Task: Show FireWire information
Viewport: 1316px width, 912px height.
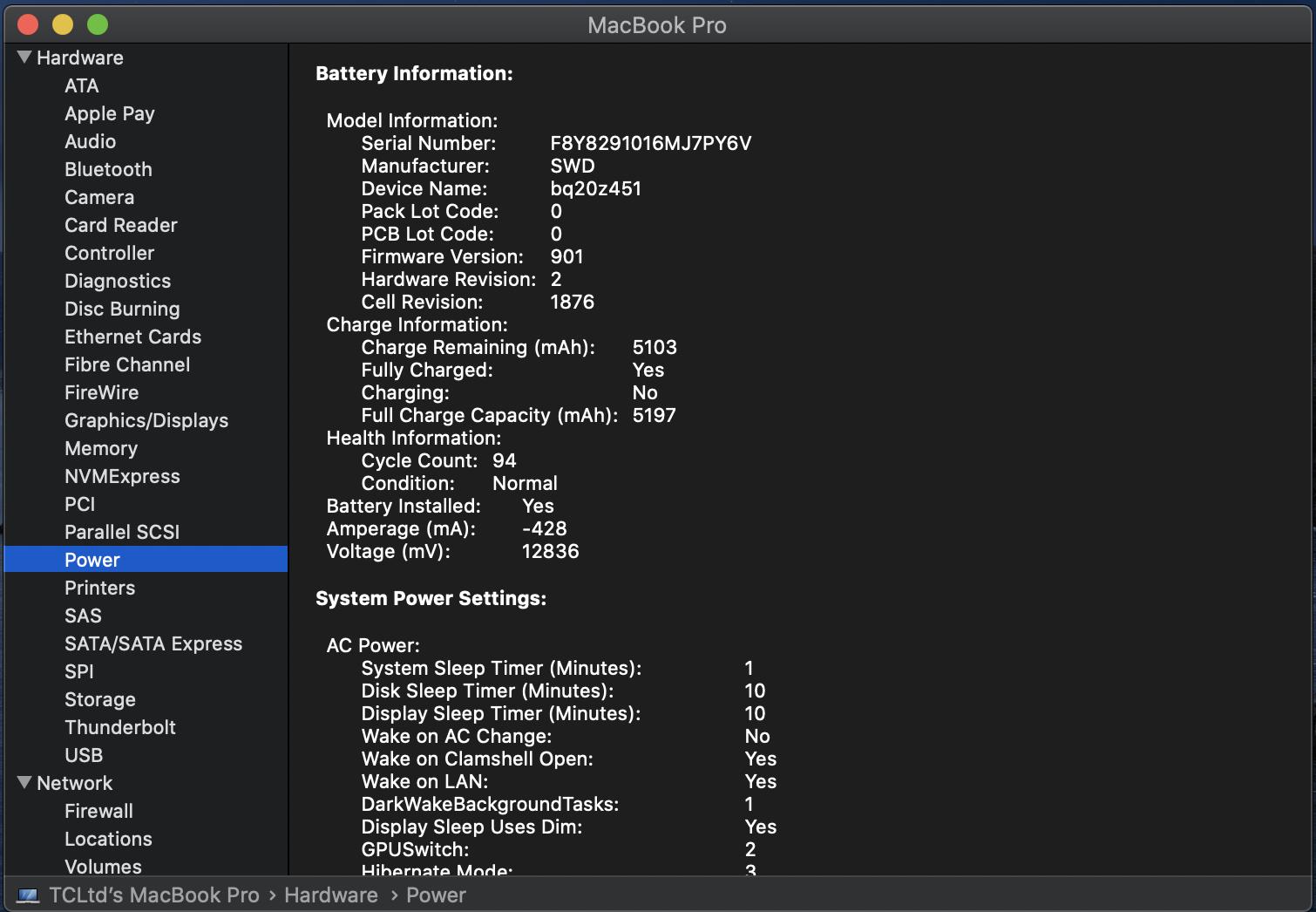Action: click(101, 392)
